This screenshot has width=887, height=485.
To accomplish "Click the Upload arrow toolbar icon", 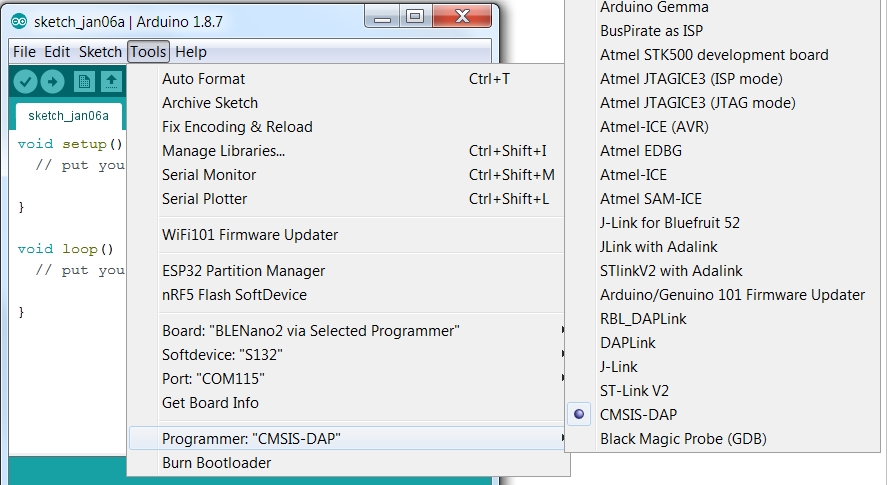I will click(53, 82).
